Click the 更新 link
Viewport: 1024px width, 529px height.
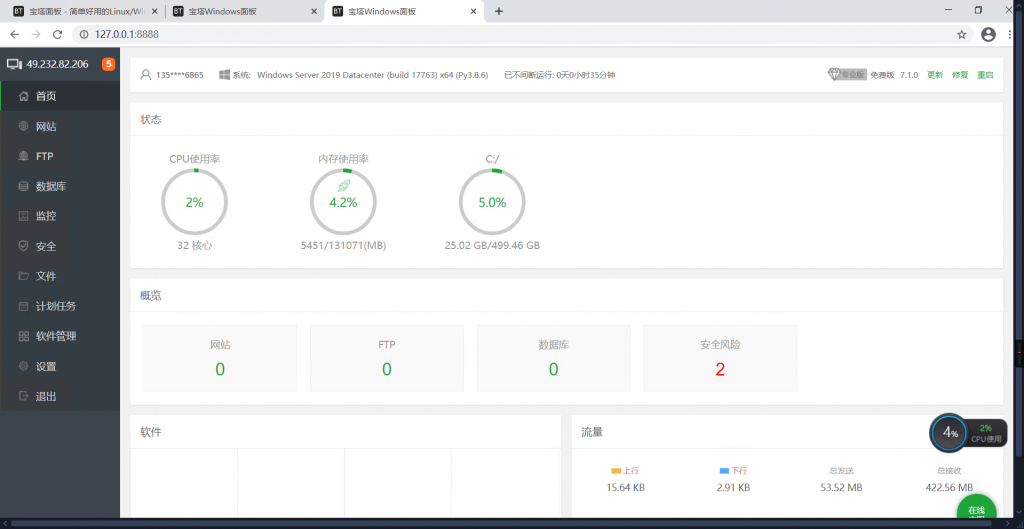click(x=935, y=75)
